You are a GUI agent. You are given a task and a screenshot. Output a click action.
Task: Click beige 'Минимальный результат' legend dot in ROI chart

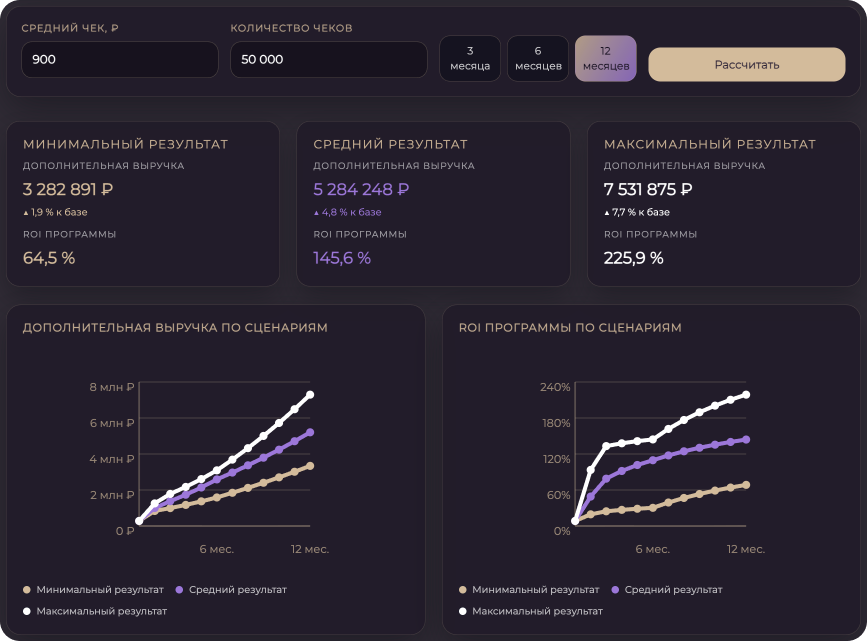(x=463, y=590)
